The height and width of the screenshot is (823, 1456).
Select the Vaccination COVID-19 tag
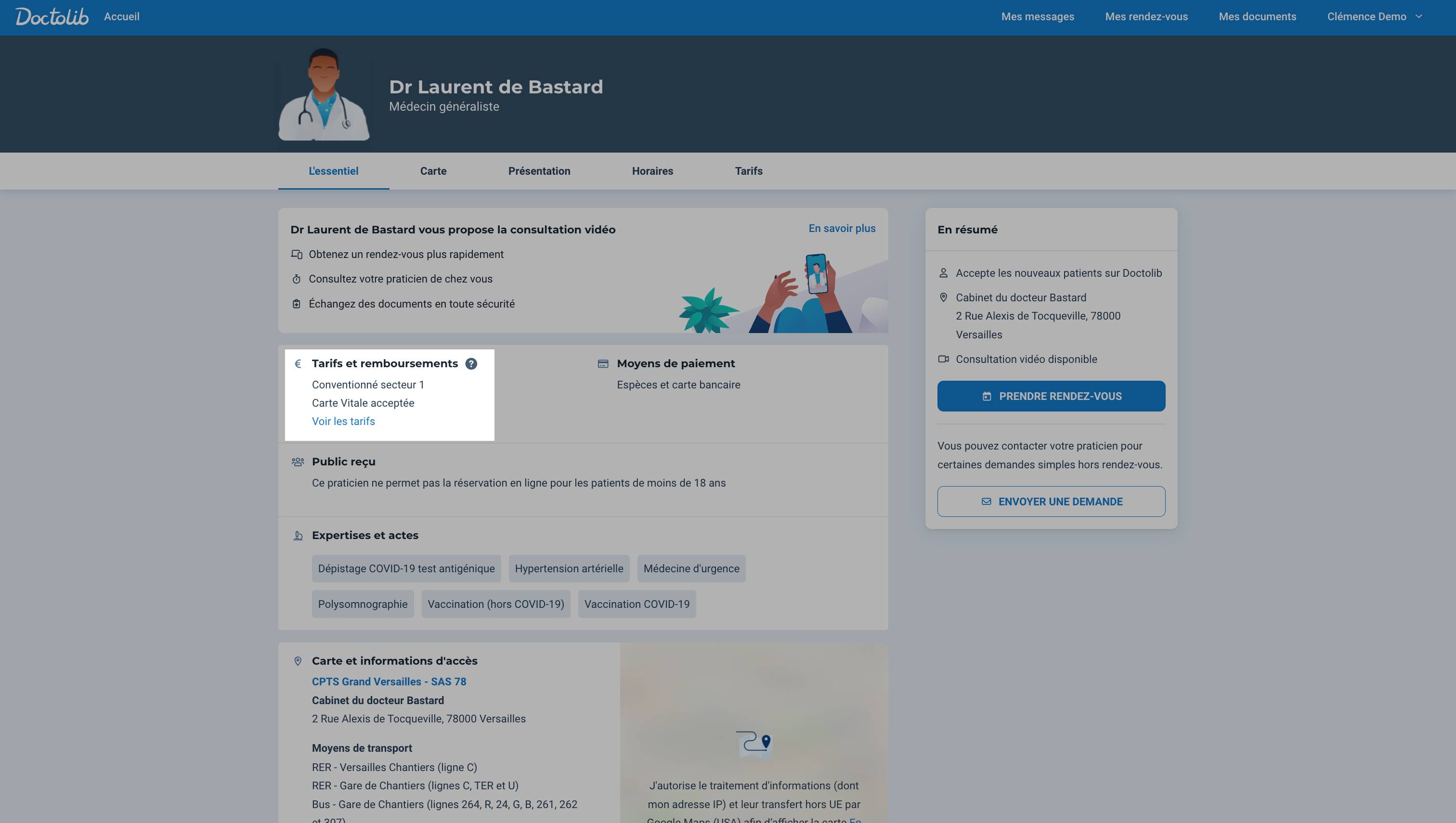pyautogui.click(x=637, y=604)
